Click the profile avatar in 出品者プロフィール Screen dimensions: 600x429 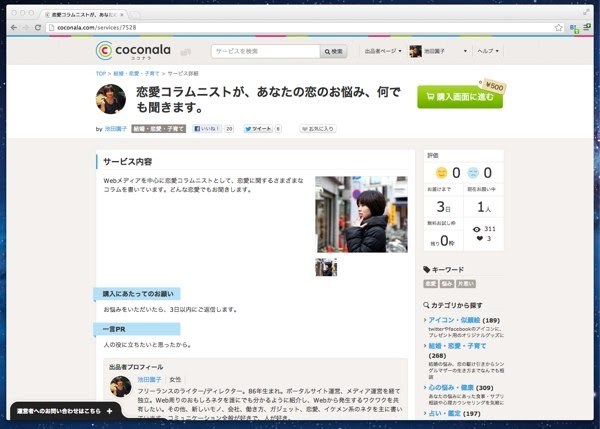click(x=120, y=387)
